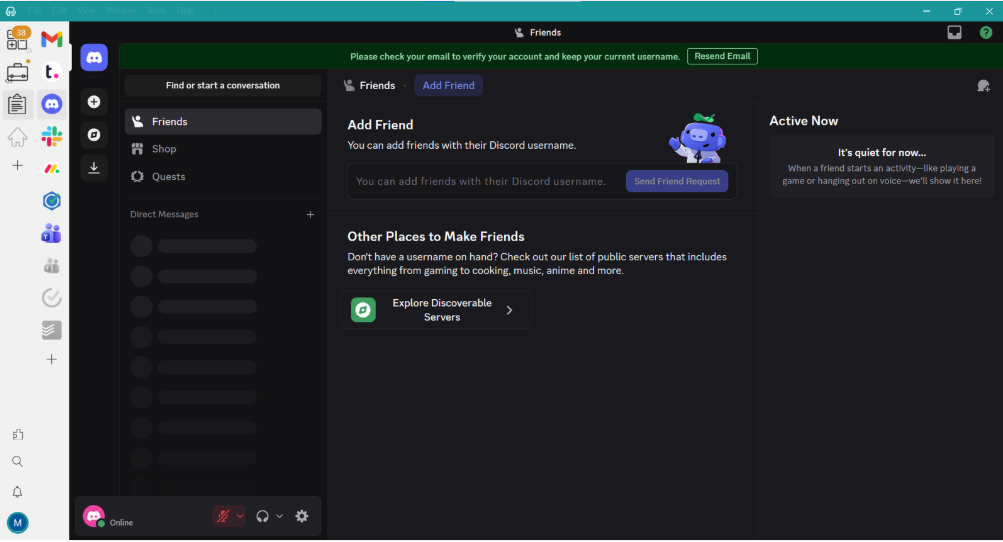This screenshot has height=542, width=1003.
Task: Click the green help question mark
Action: pyautogui.click(x=986, y=33)
